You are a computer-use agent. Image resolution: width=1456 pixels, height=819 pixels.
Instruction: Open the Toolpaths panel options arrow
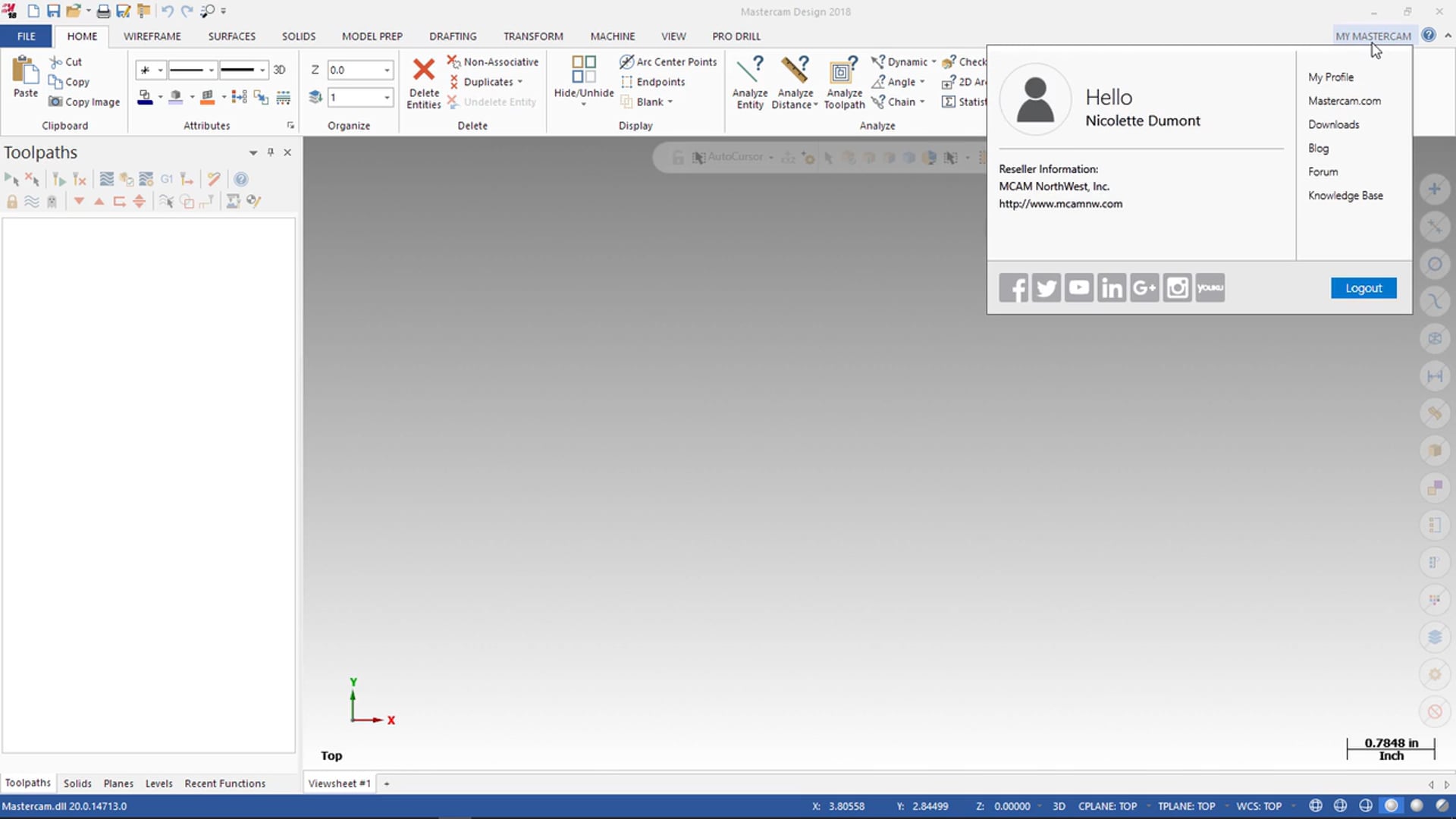coord(253,152)
